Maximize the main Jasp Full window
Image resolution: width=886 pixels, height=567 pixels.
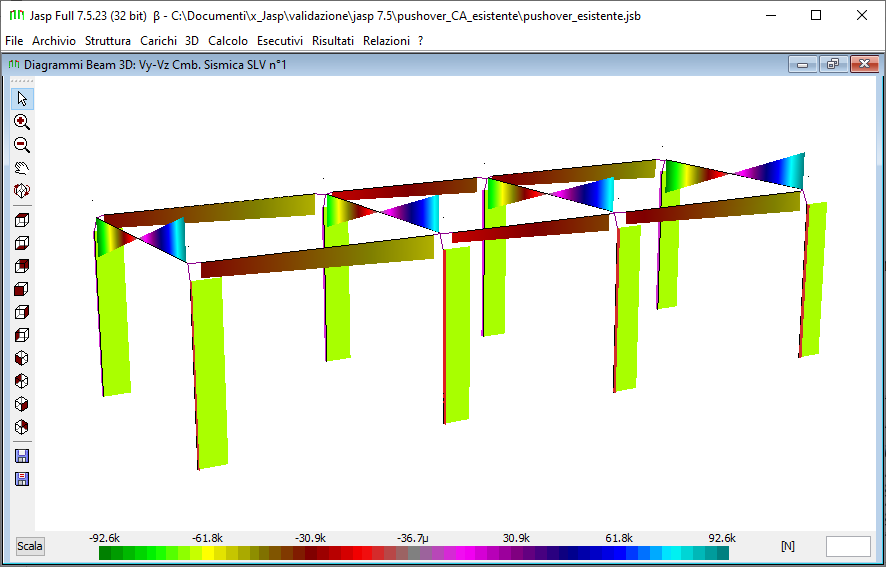816,15
